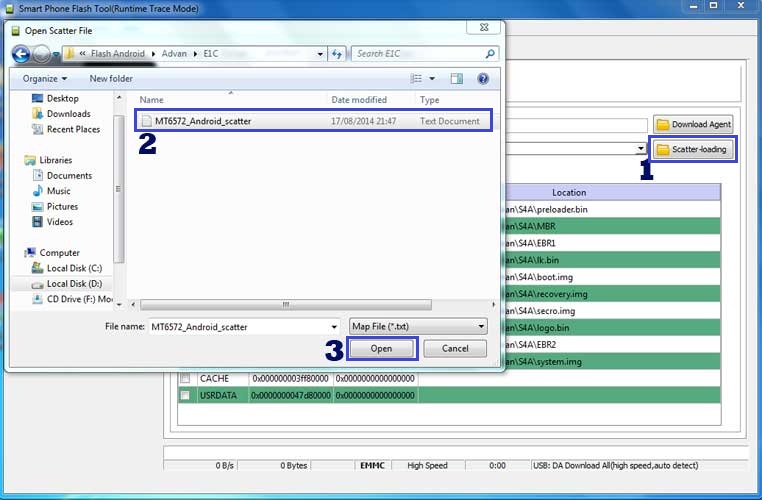Toggle the CACHE partition checkbox

pos(185,379)
